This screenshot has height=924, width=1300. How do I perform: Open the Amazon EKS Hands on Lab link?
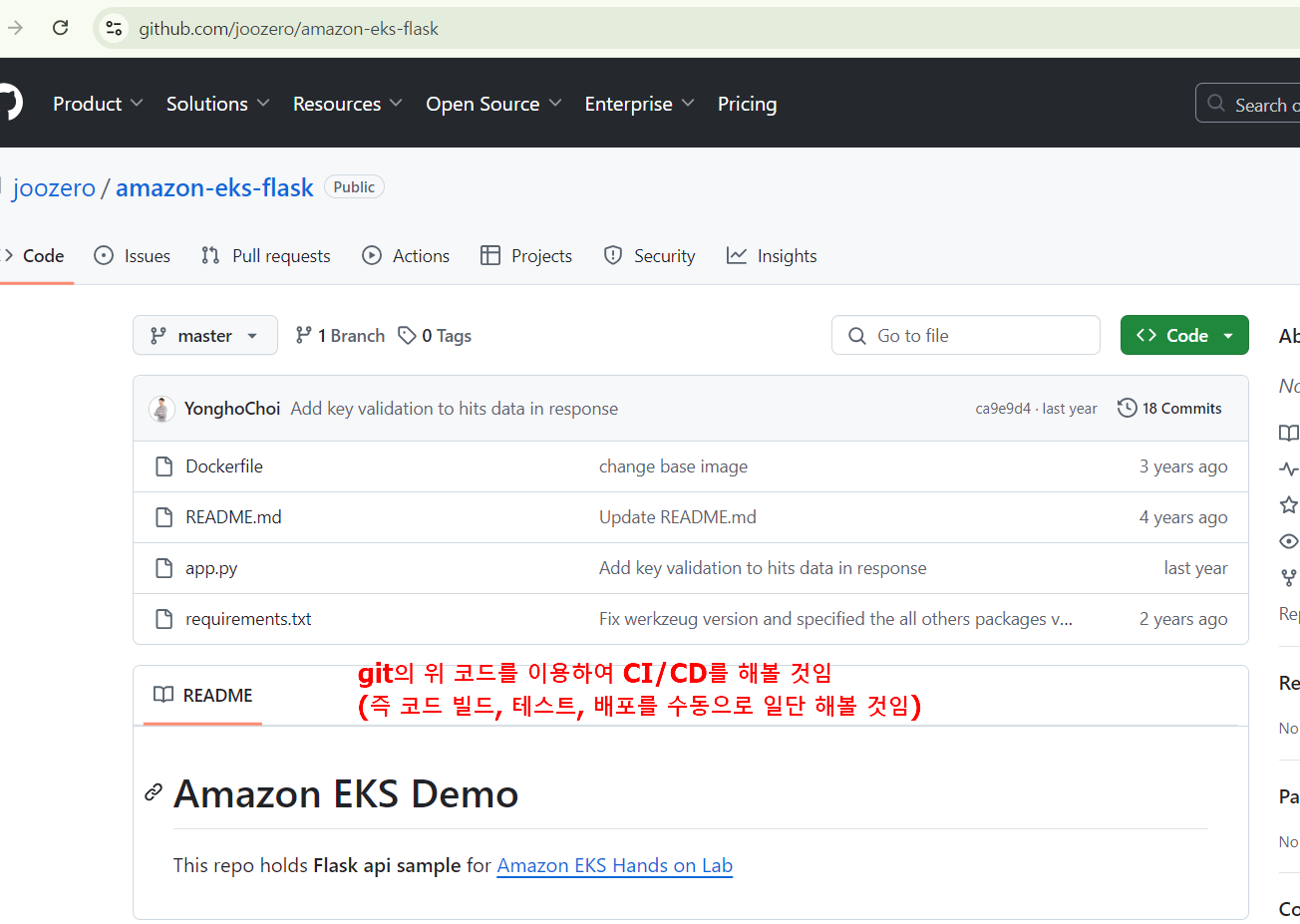pos(615,865)
